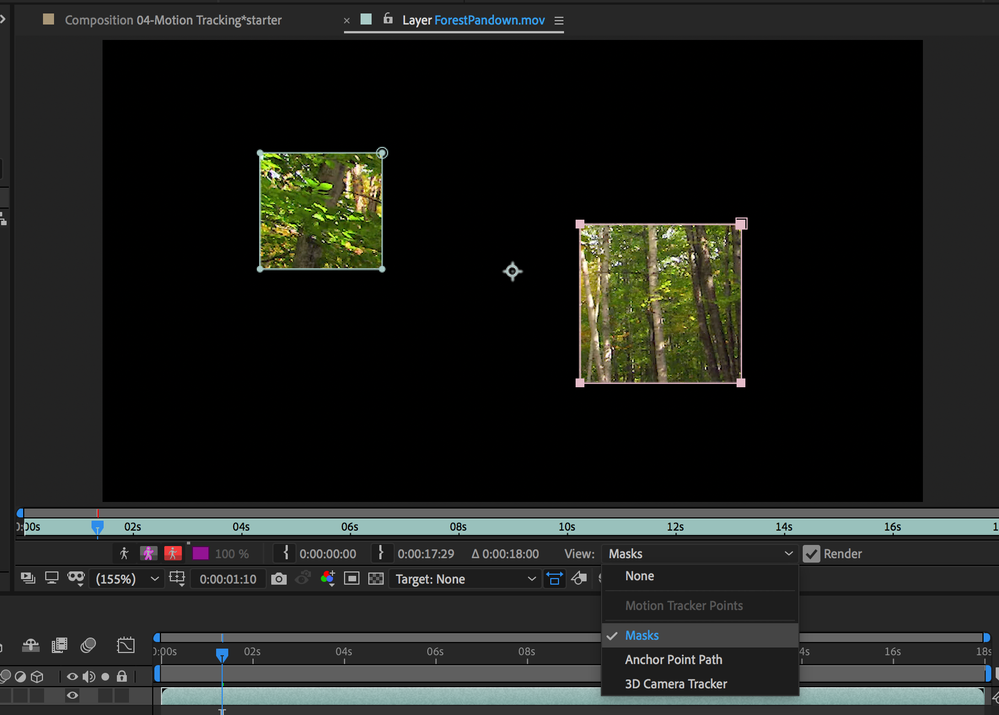Screen dimensions: 999x715
Task: Toggle Motion Blur circles icon in timeline
Action: 89,645
